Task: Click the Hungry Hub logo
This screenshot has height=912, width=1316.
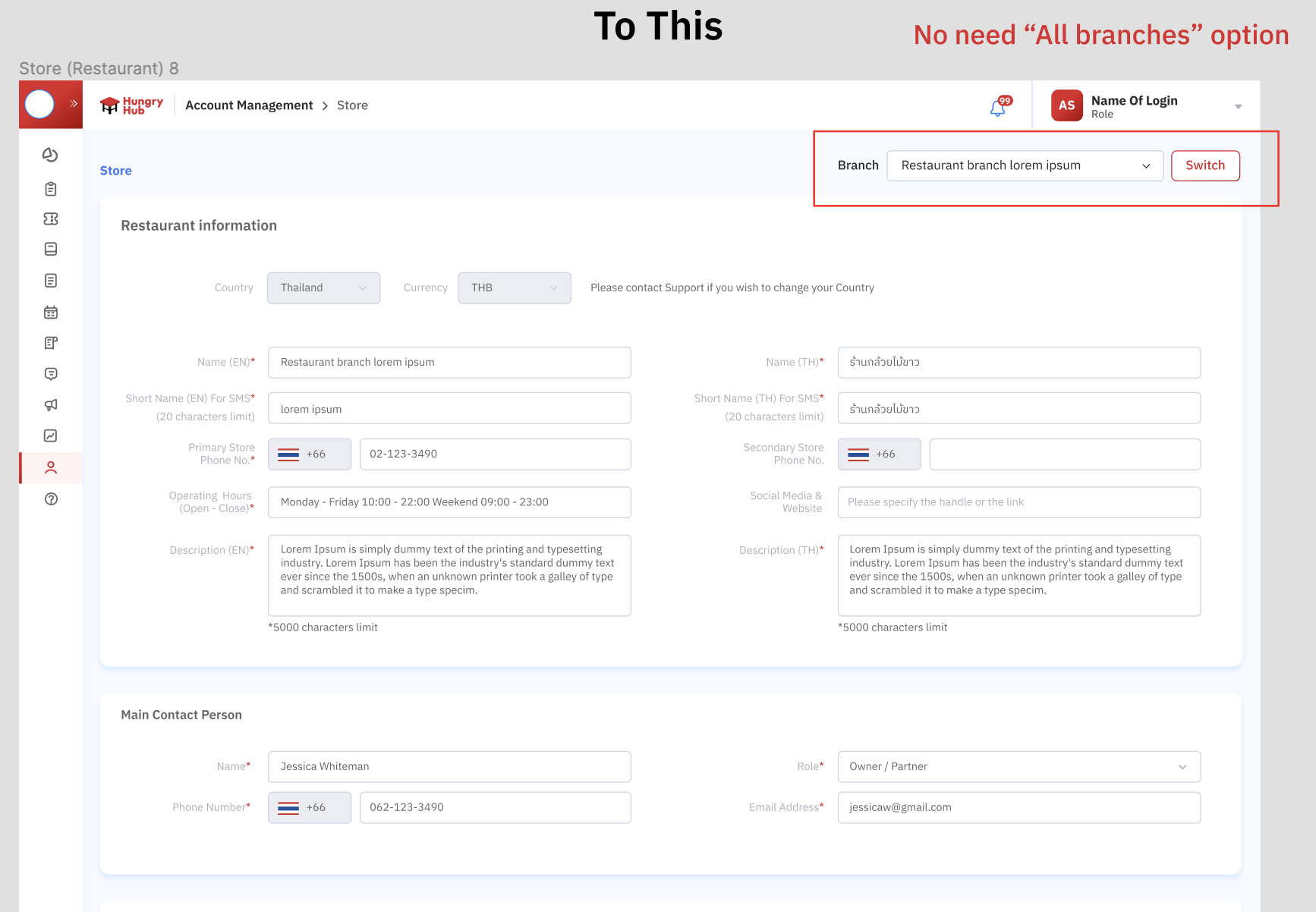Action: pos(131,105)
